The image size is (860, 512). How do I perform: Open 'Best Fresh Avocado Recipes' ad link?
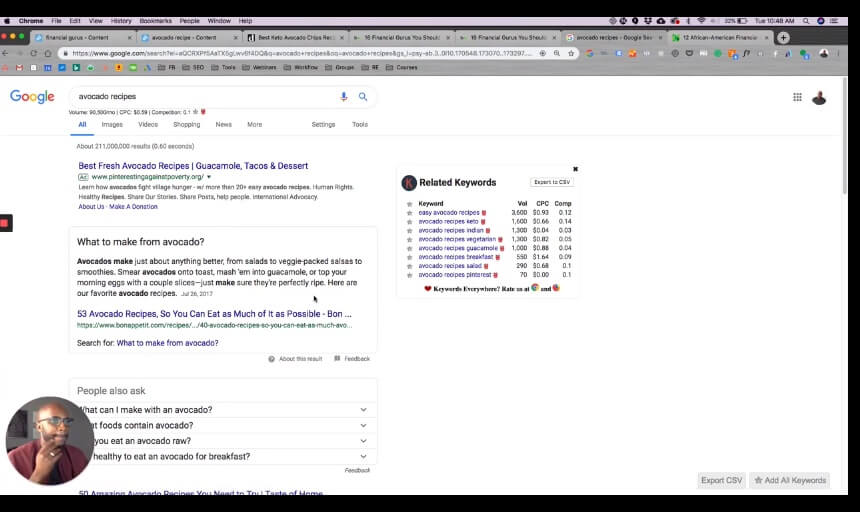(x=193, y=166)
